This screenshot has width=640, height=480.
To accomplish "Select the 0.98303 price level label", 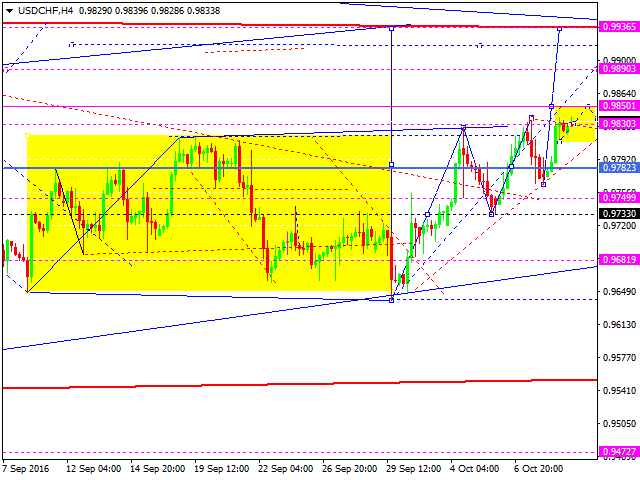I will click(619, 124).
